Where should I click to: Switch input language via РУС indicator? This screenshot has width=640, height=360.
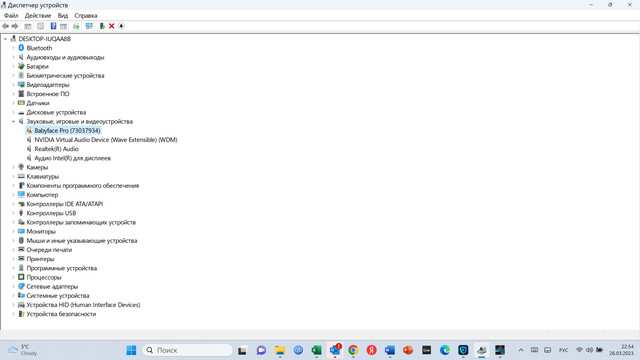563,350
